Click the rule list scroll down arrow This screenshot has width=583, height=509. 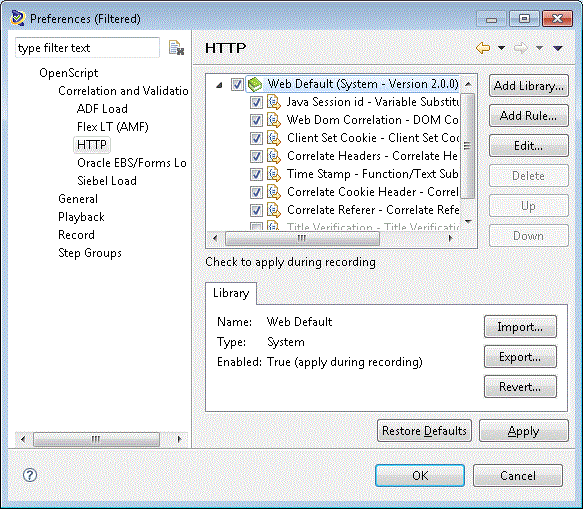pos(468,222)
